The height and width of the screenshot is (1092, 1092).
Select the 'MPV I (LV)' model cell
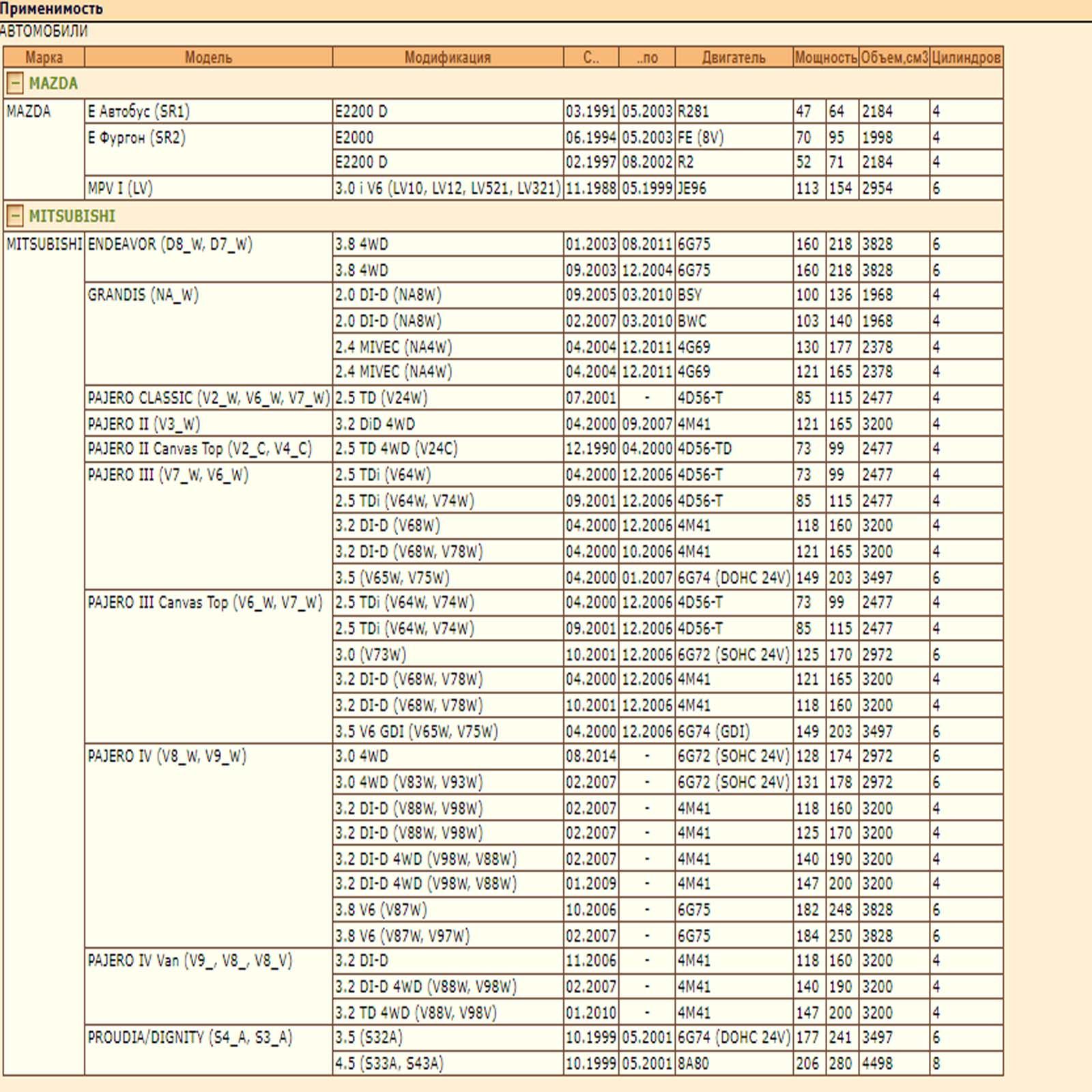[x=208, y=188]
